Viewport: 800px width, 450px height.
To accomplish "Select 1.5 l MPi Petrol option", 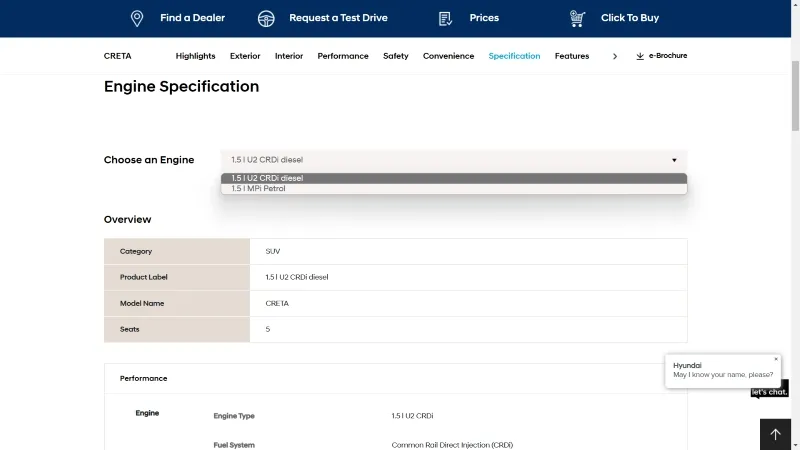I will (454, 189).
